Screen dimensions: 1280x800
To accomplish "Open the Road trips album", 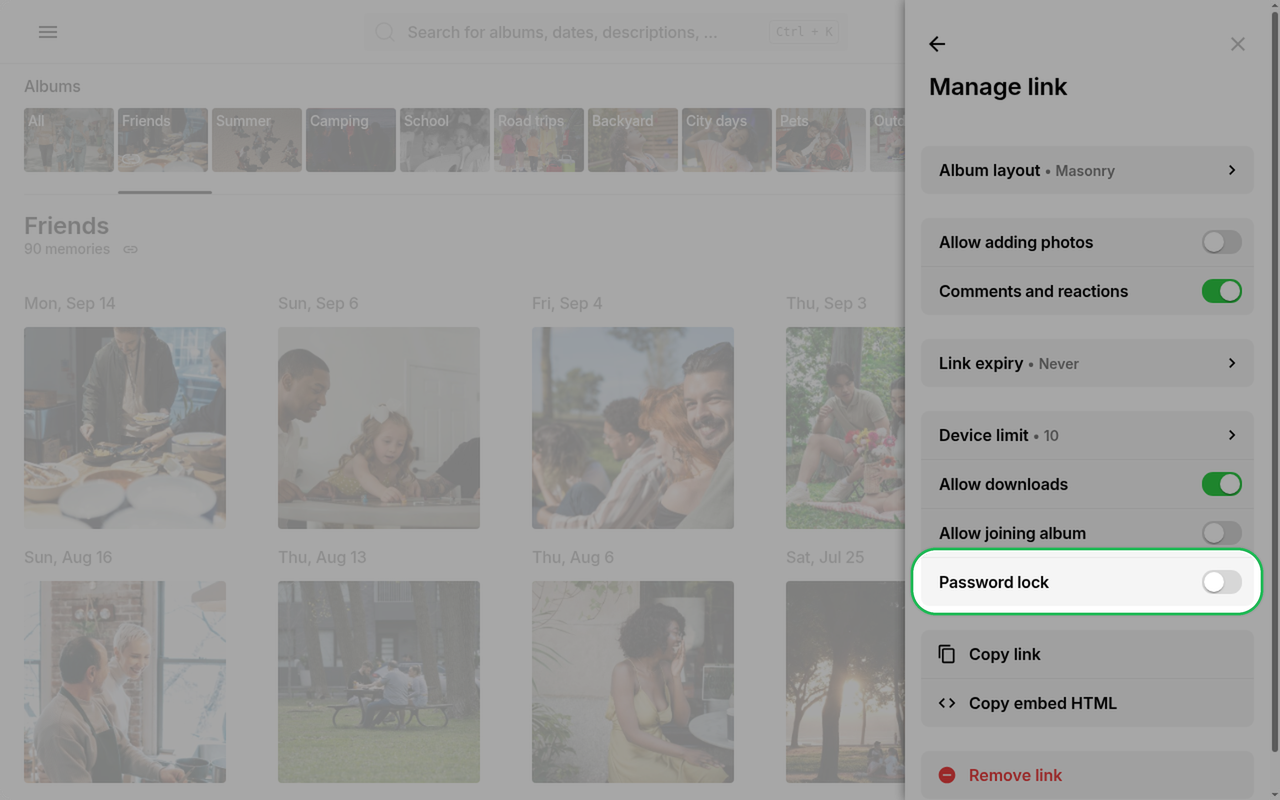I will tap(539, 140).
